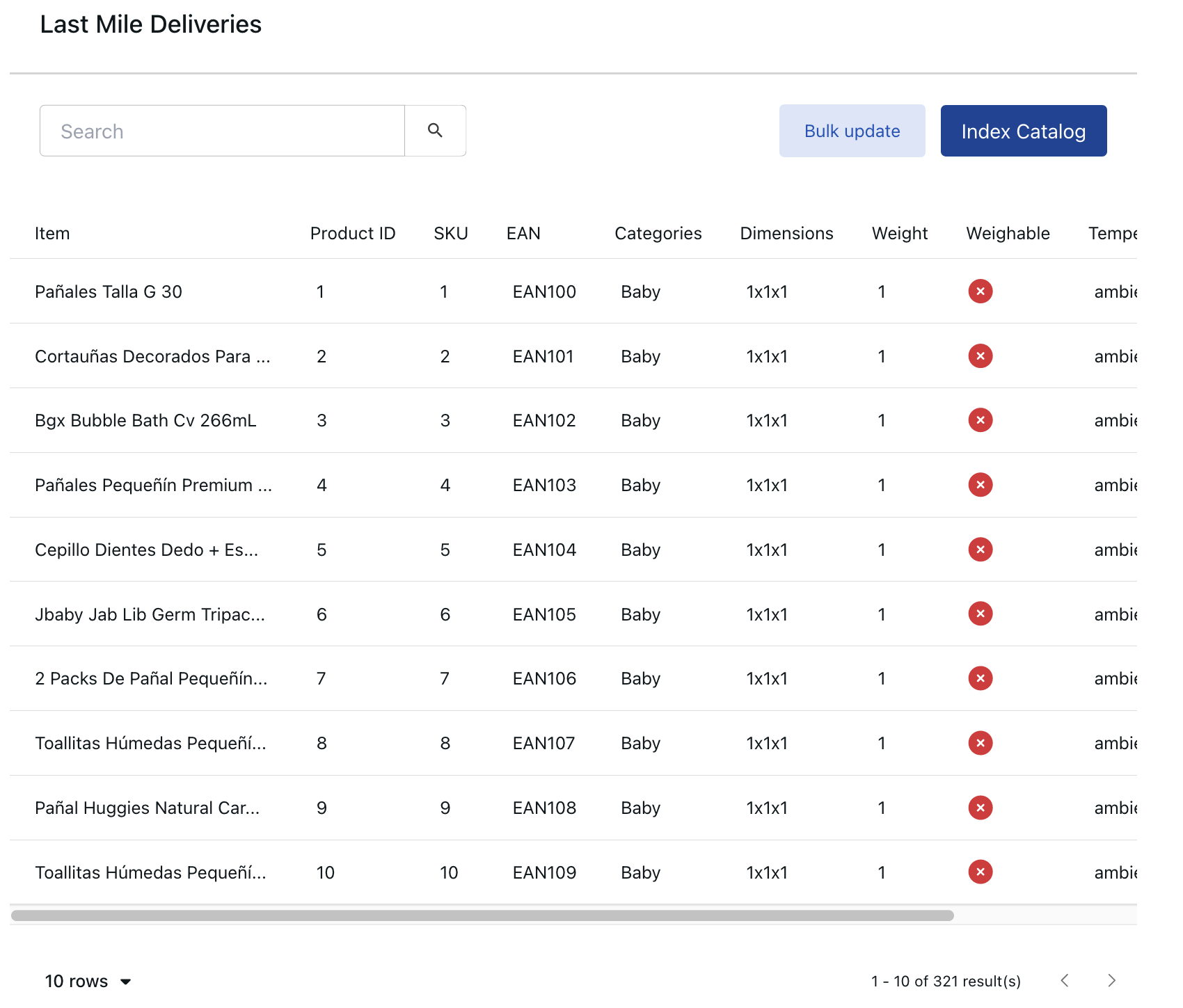Toggle weighable status for Pañal Huggies row
1183x1008 pixels.
click(980, 808)
